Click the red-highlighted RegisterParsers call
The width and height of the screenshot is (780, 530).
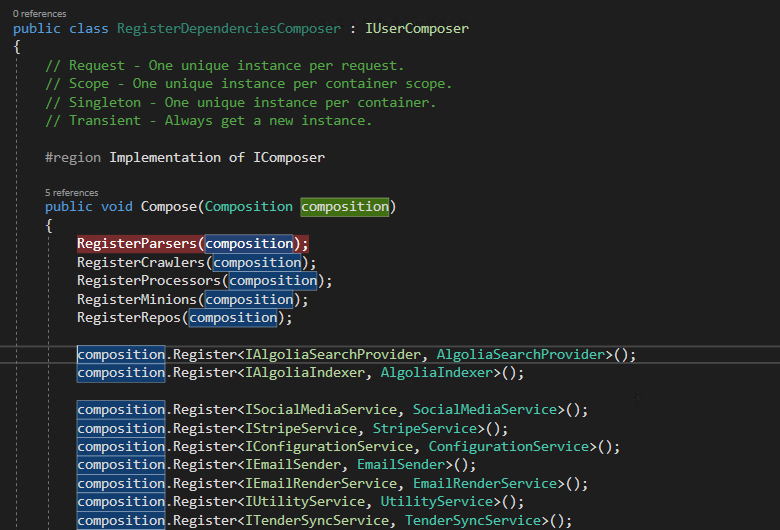point(138,244)
